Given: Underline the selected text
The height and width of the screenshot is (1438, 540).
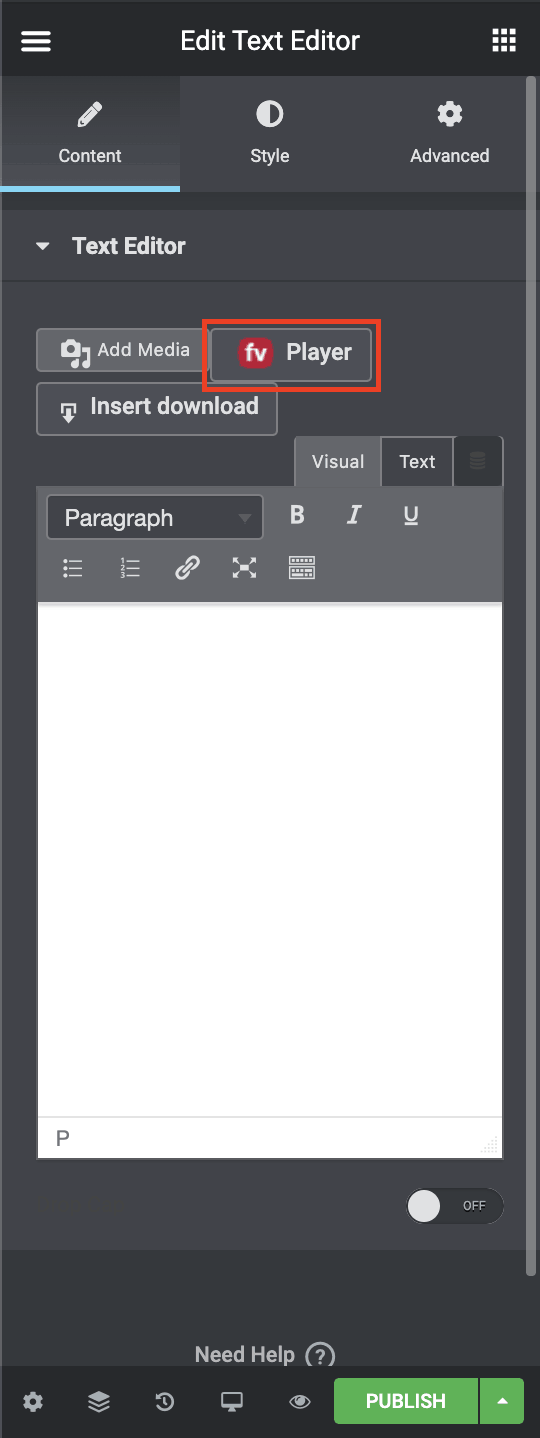Looking at the screenshot, I should click(411, 515).
